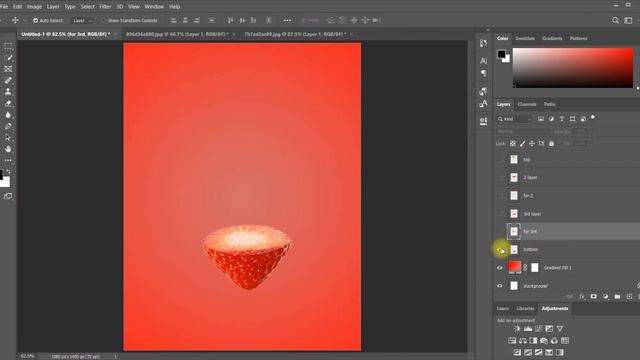
Task: Toggle the layer filtering on/off switch
Action: (593, 118)
